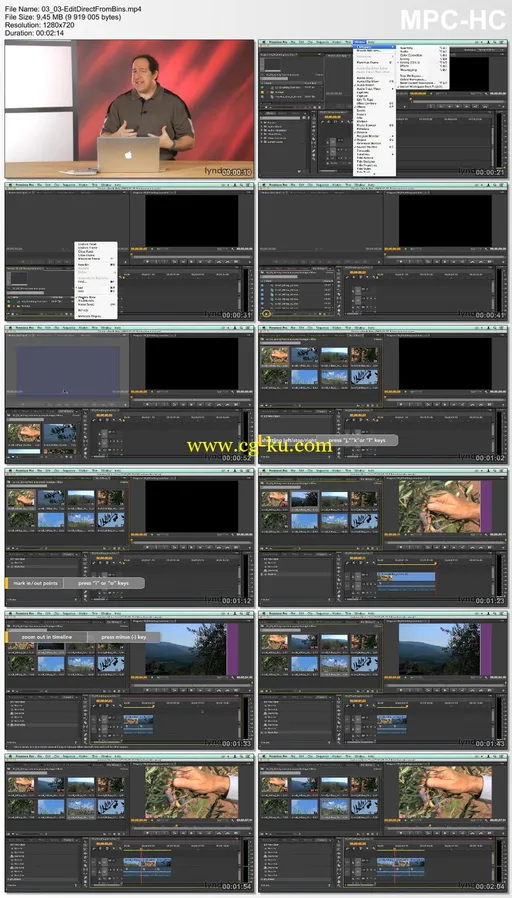Click the press "i" or "o" keys callout

pyautogui.click(x=104, y=583)
